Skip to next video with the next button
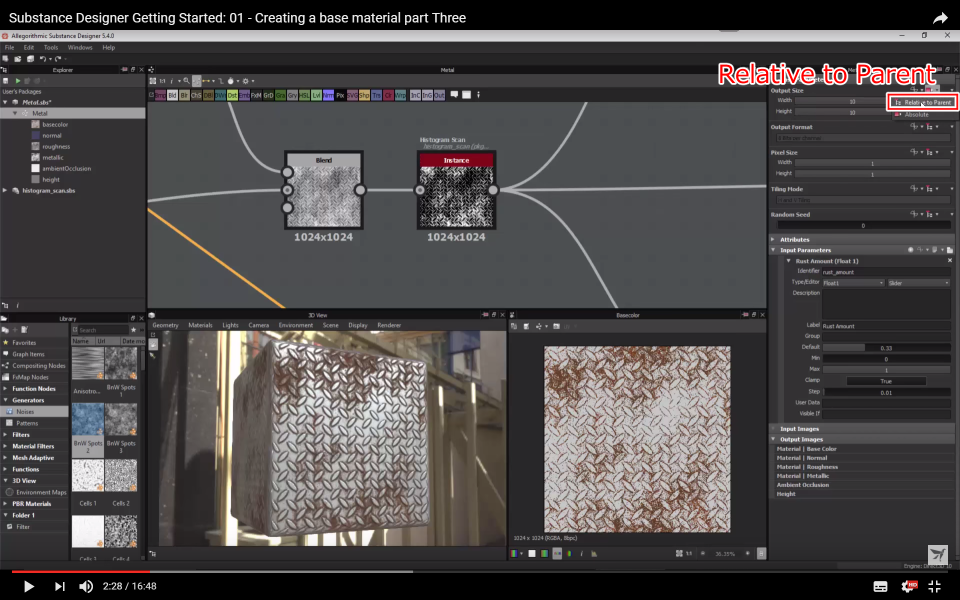This screenshot has height=600, width=960. coord(59,586)
